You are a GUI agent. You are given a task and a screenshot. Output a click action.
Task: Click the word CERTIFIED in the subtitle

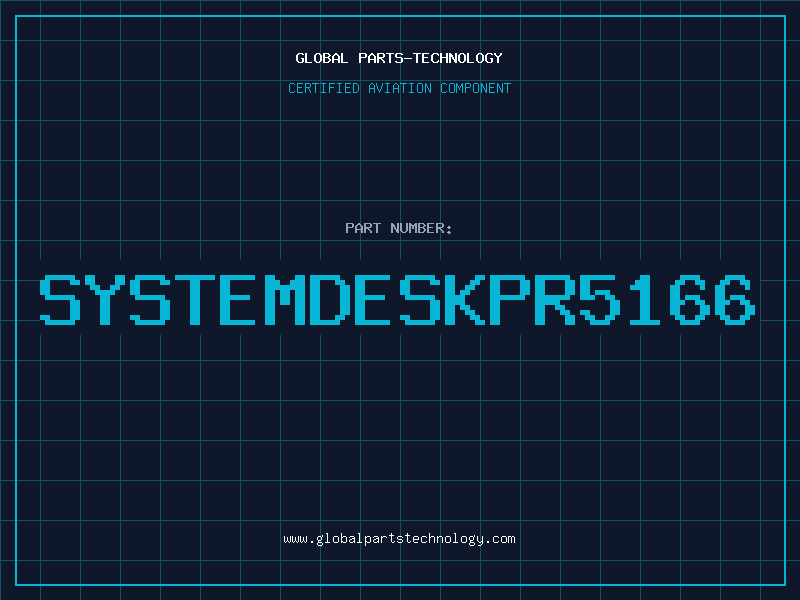tap(324, 88)
